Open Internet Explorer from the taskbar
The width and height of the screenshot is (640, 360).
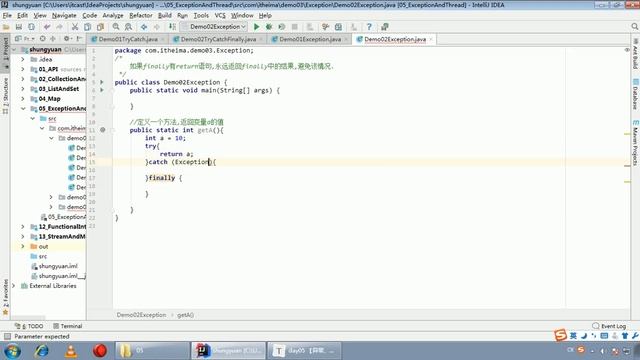click(x=41, y=351)
